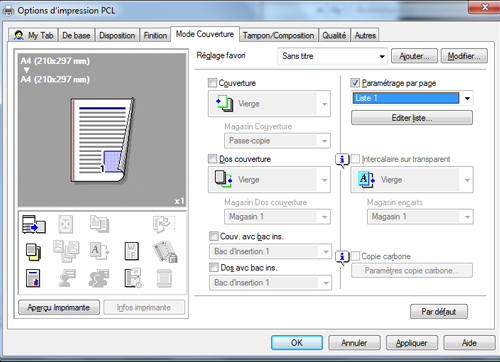Click the Infos imprimante button
This screenshot has height=362, width=500.
tap(144, 307)
